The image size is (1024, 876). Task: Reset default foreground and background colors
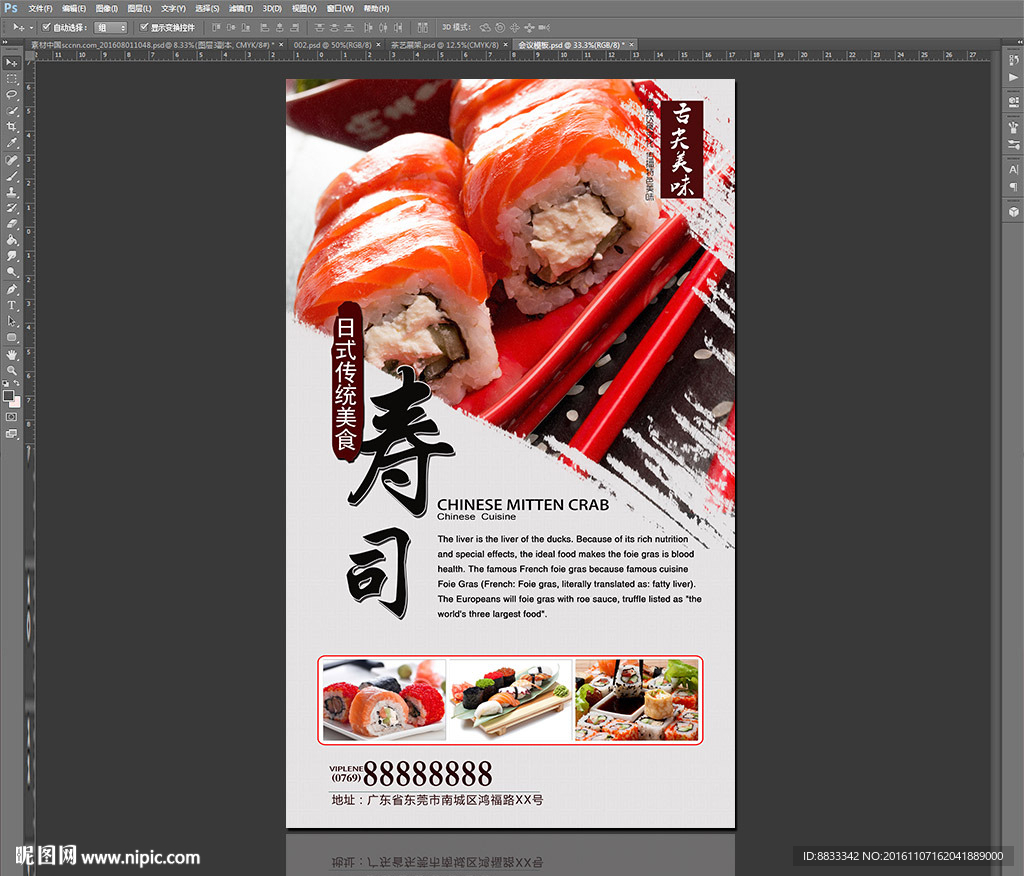click(6, 383)
